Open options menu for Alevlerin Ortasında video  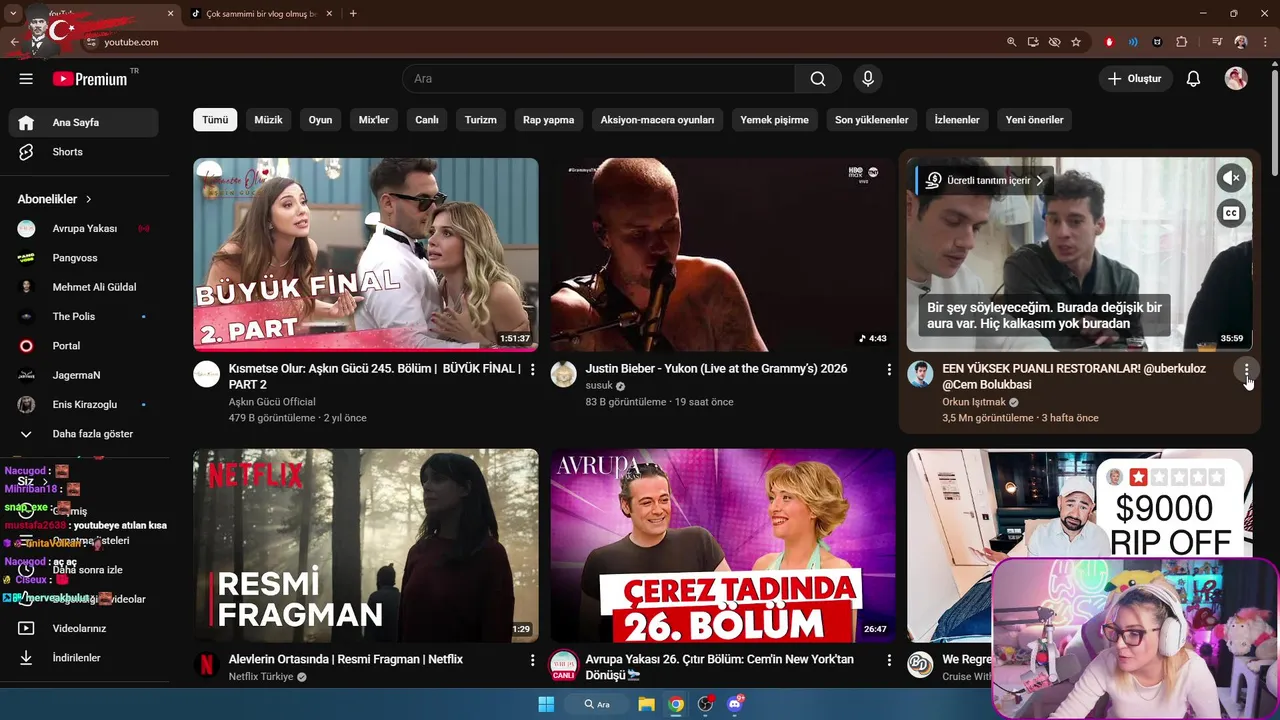pyautogui.click(x=532, y=661)
